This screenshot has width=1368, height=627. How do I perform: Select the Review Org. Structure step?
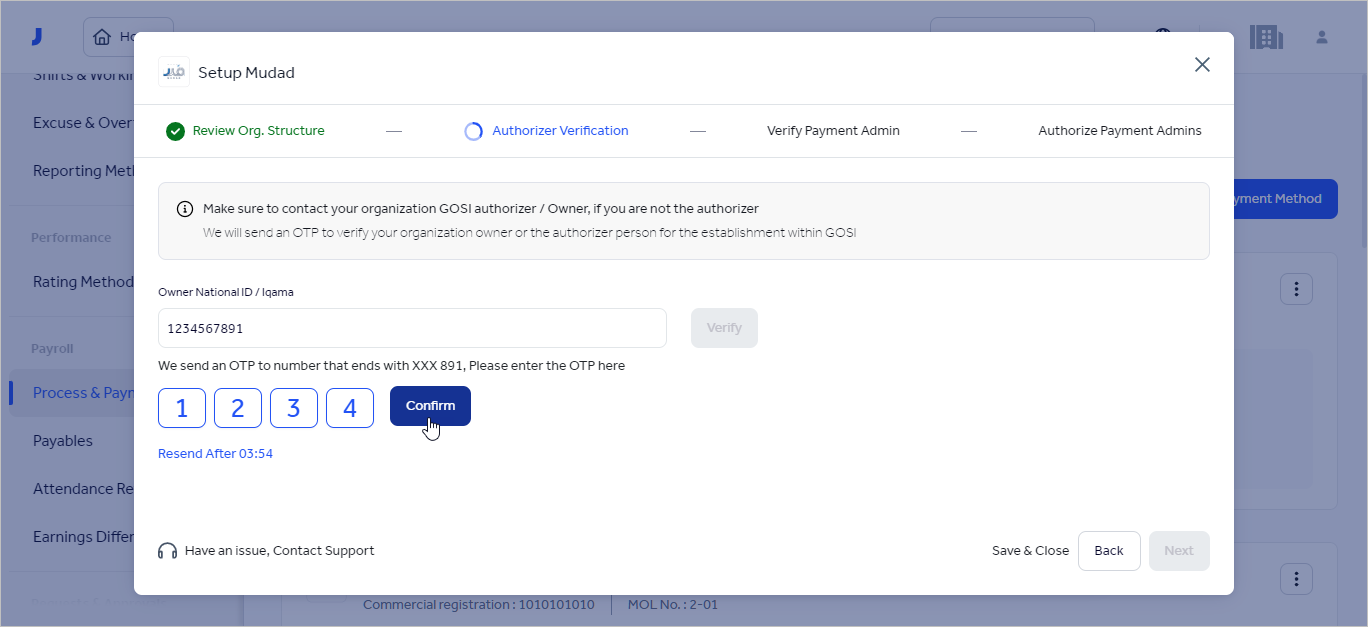pos(258,131)
